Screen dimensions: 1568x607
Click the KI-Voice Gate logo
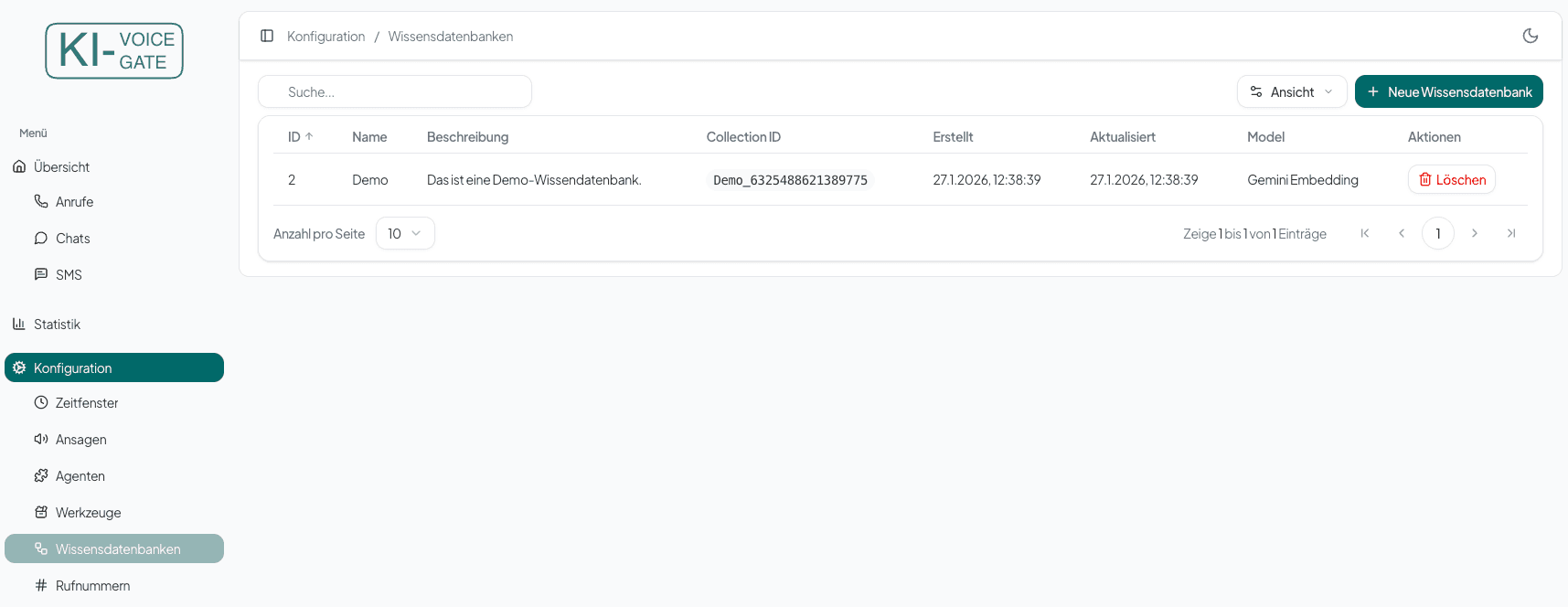(x=114, y=51)
